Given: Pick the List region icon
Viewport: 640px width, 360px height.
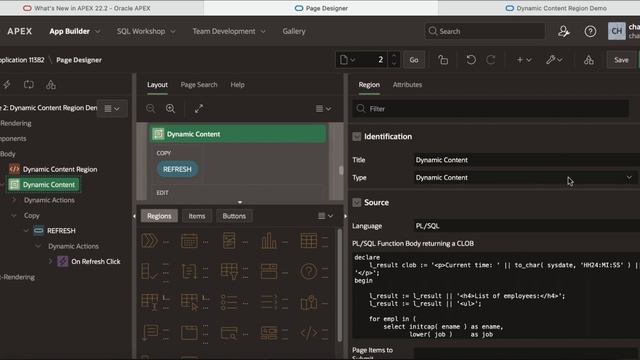Looking at the screenshot, I should [229, 302].
